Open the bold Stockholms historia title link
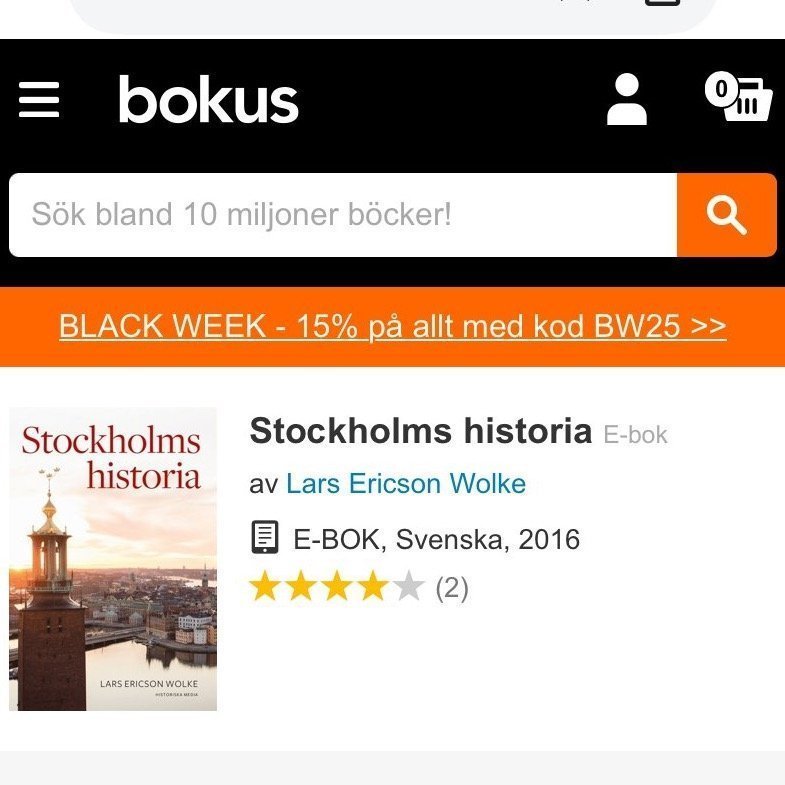This screenshot has width=785, height=785. (x=421, y=431)
